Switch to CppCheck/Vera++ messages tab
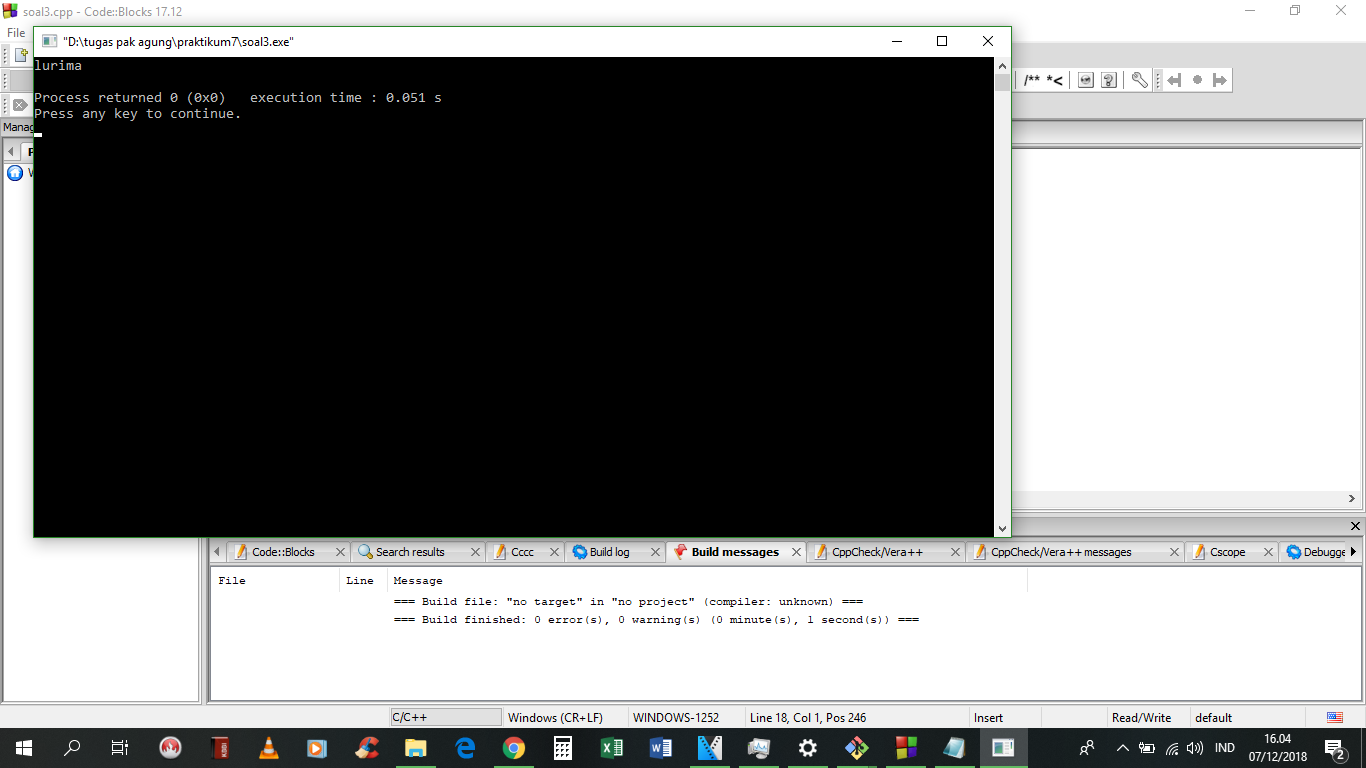 [x=1061, y=552]
